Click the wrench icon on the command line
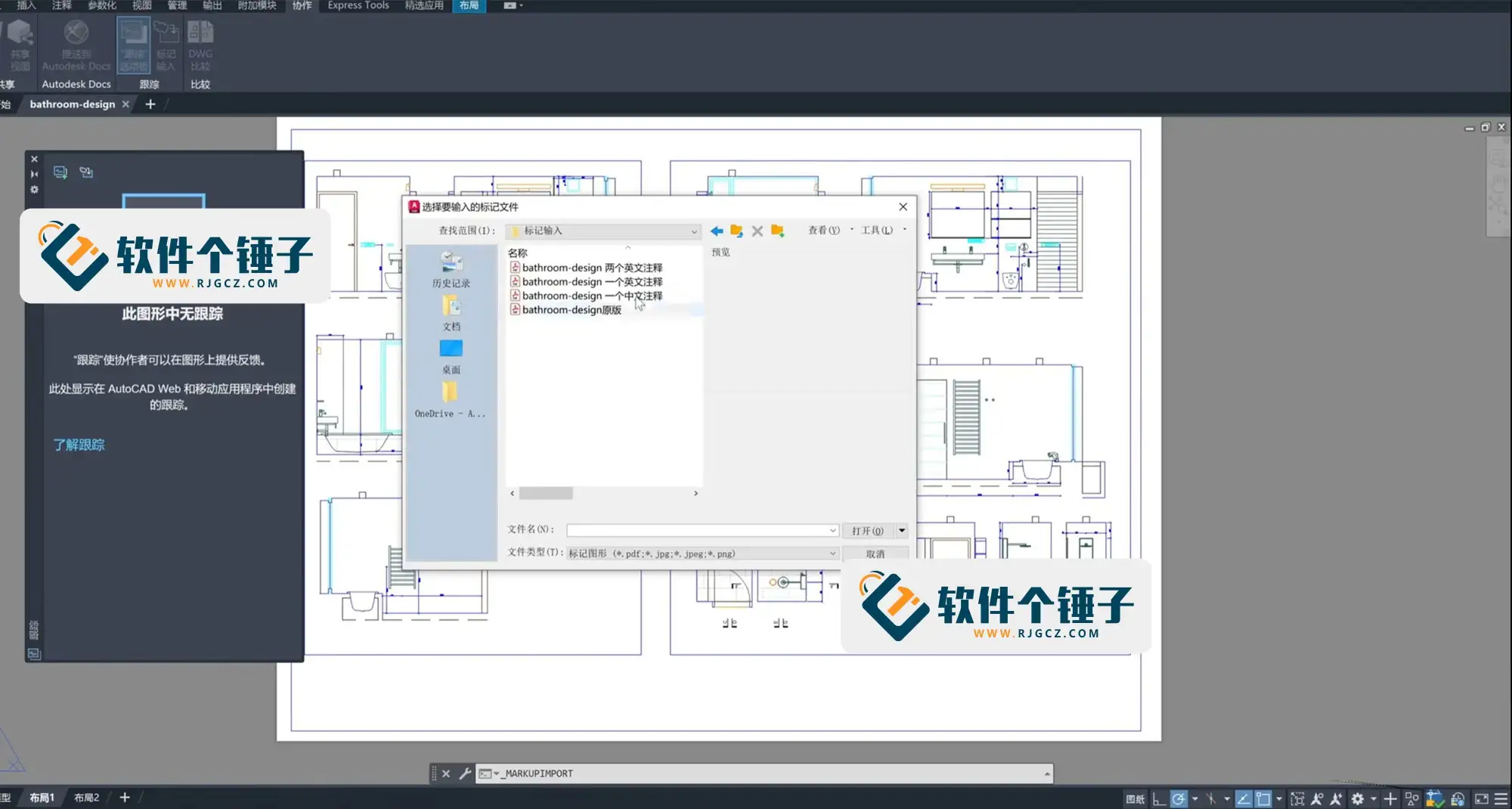This screenshot has width=1512, height=809. 465,773
